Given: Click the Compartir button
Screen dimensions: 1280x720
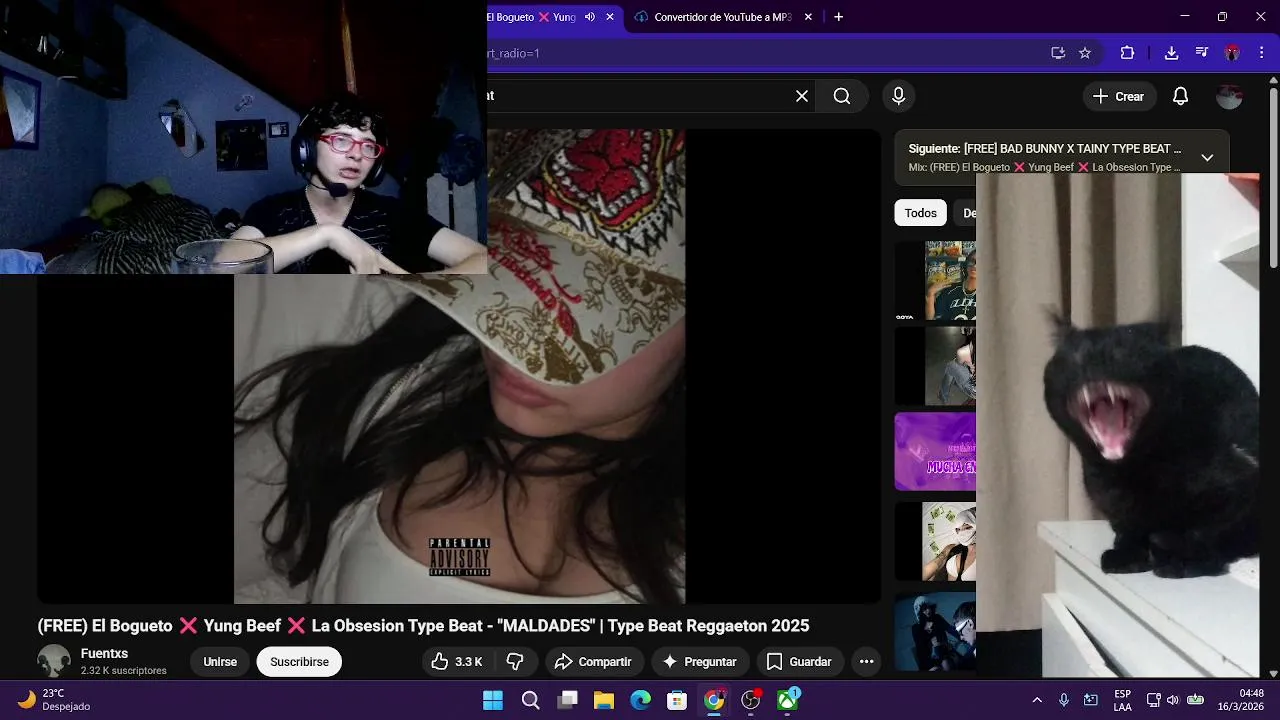Looking at the screenshot, I should (x=593, y=662).
